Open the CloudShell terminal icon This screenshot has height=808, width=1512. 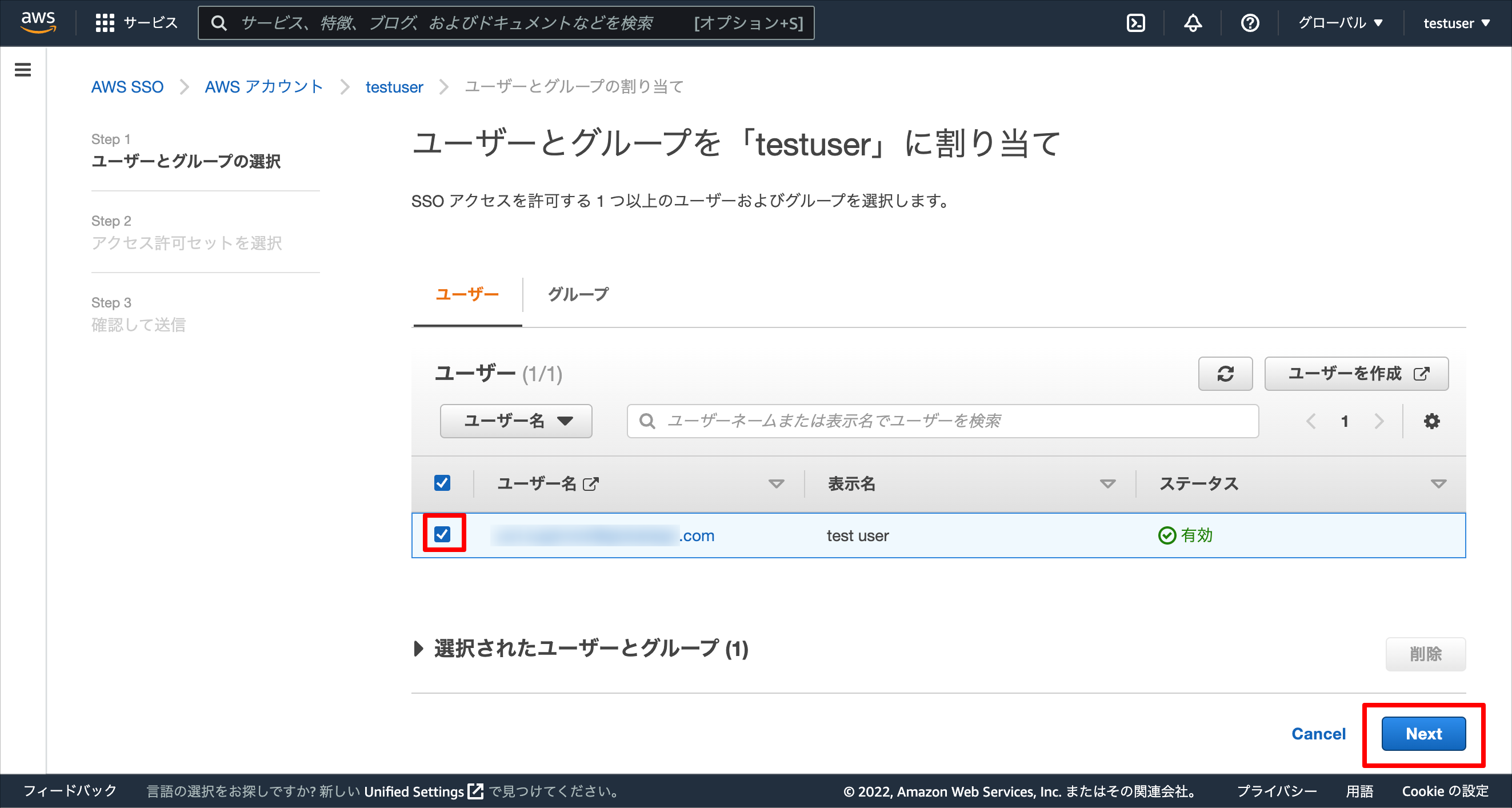tap(1135, 23)
